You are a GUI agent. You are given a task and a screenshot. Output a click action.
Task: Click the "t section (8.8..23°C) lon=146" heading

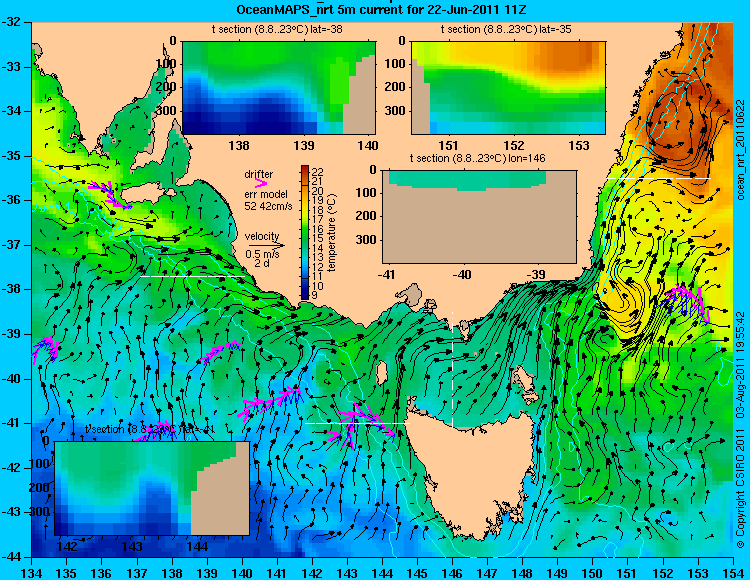pos(477,158)
